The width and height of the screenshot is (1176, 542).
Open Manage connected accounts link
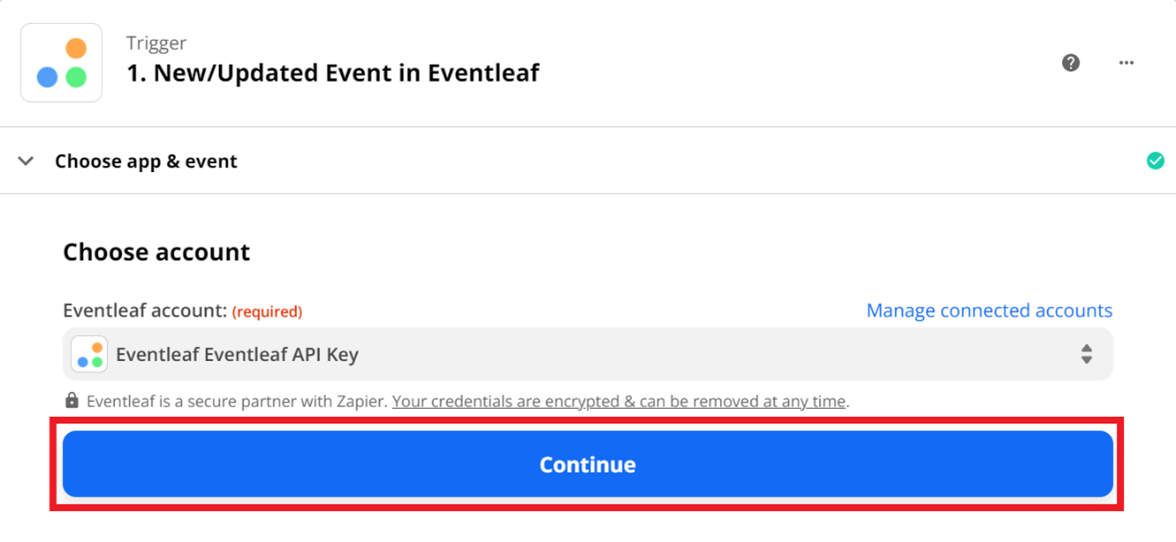(x=989, y=311)
